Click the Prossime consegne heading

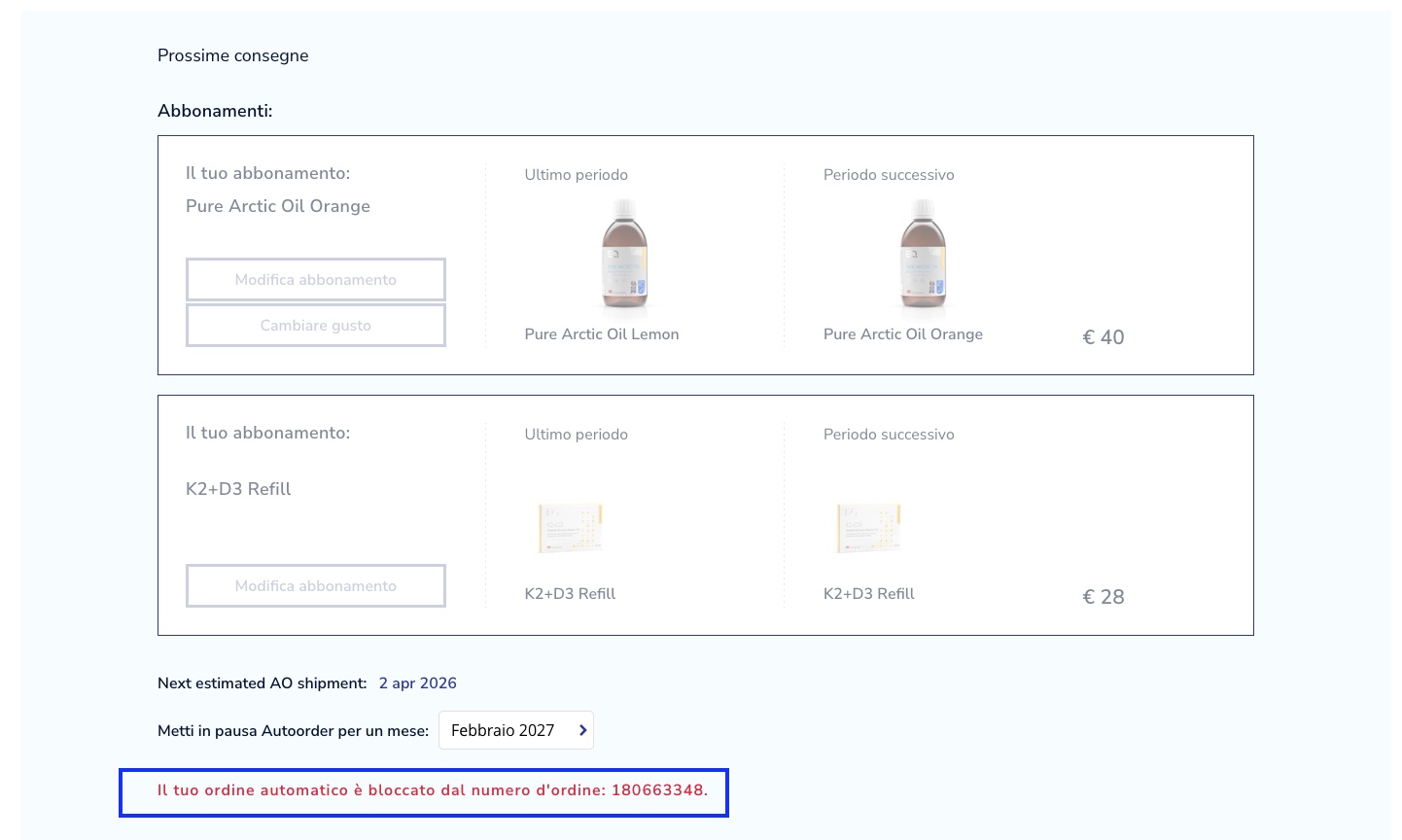pos(233,55)
